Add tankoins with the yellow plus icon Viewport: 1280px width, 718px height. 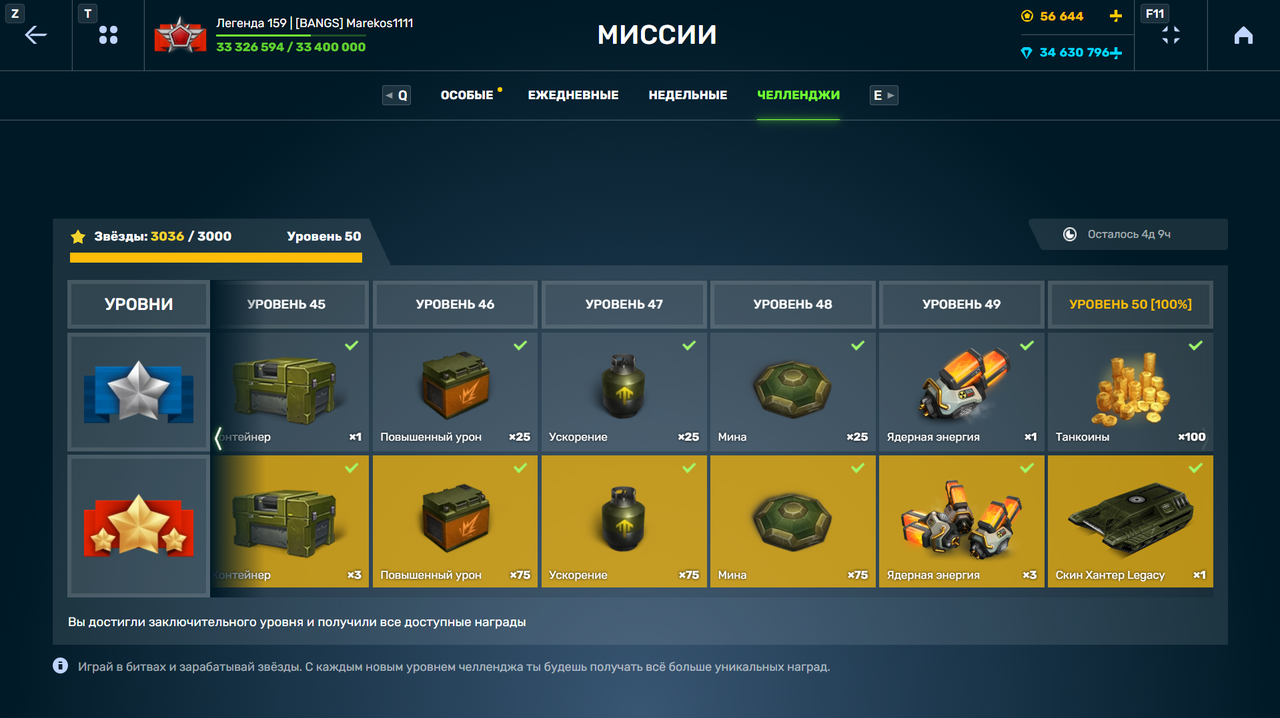(1116, 16)
